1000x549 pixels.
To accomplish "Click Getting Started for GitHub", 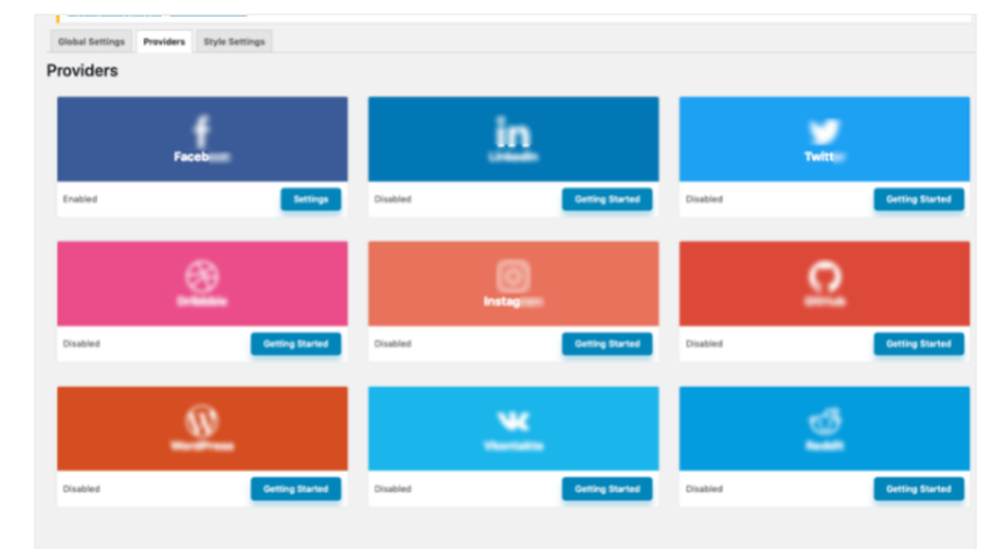I will tap(918, 344).
